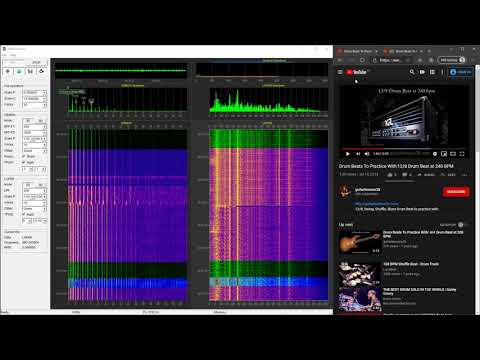Click the YouTube create video camera icon
Screen dimensions: 480x360
[x=422, y=72]
